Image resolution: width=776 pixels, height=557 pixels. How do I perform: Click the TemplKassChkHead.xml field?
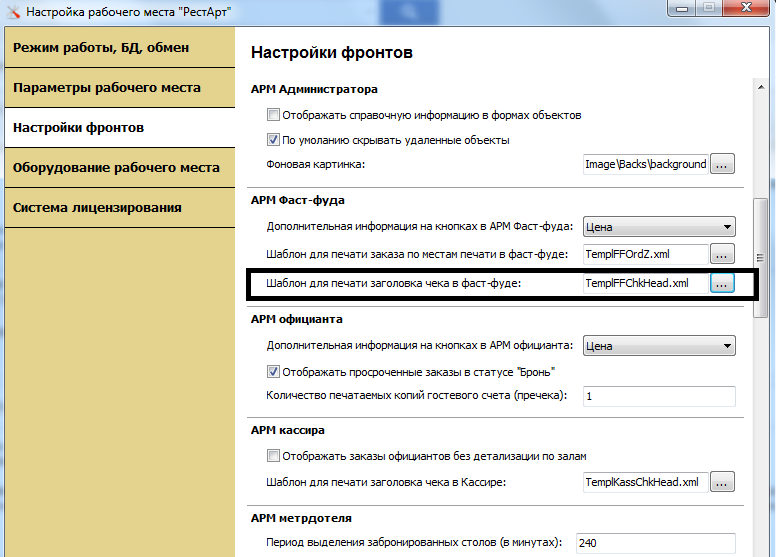pos(646,482)
